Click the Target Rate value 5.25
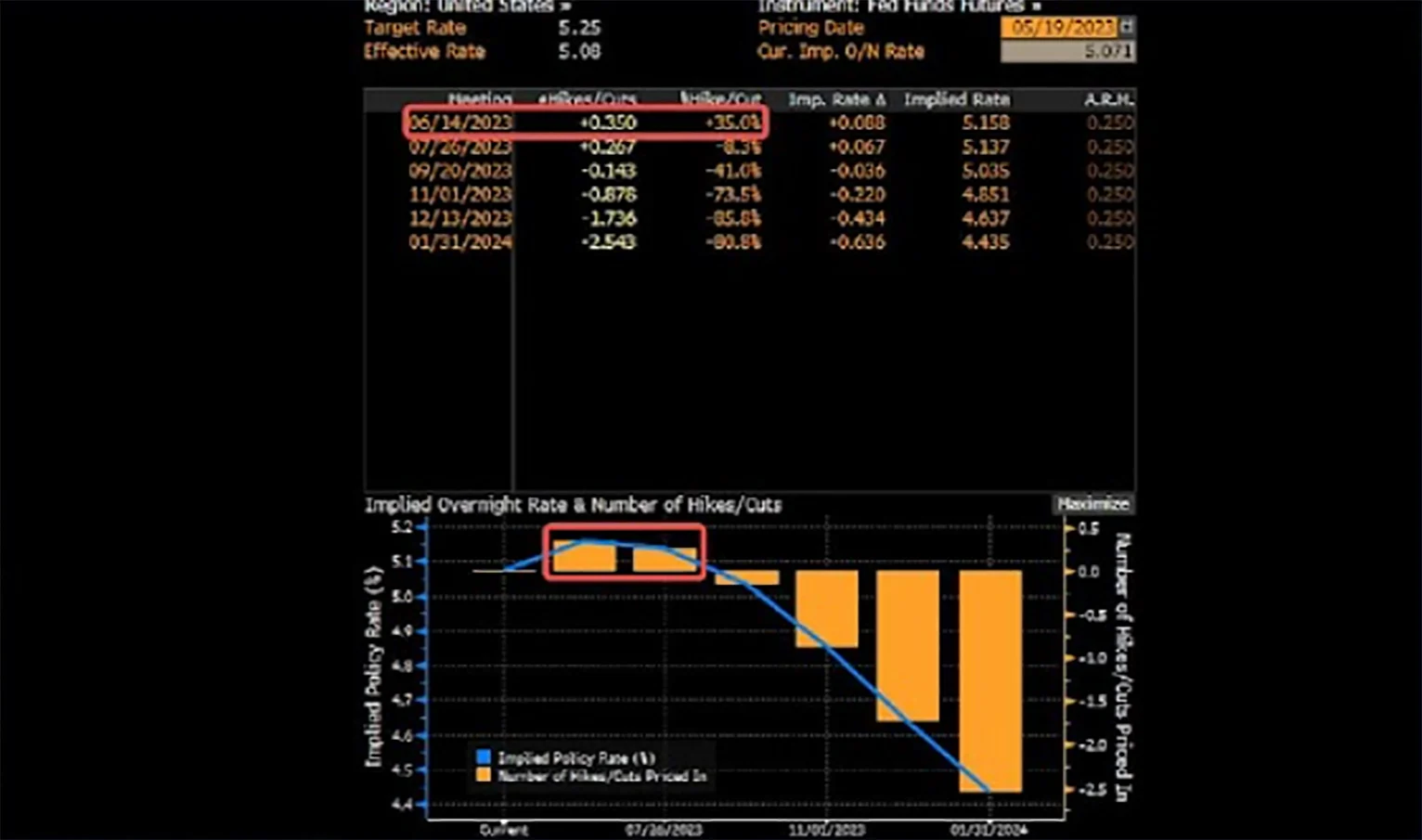This screenshot has height=840, width=1422. click(x=579, y=28)
